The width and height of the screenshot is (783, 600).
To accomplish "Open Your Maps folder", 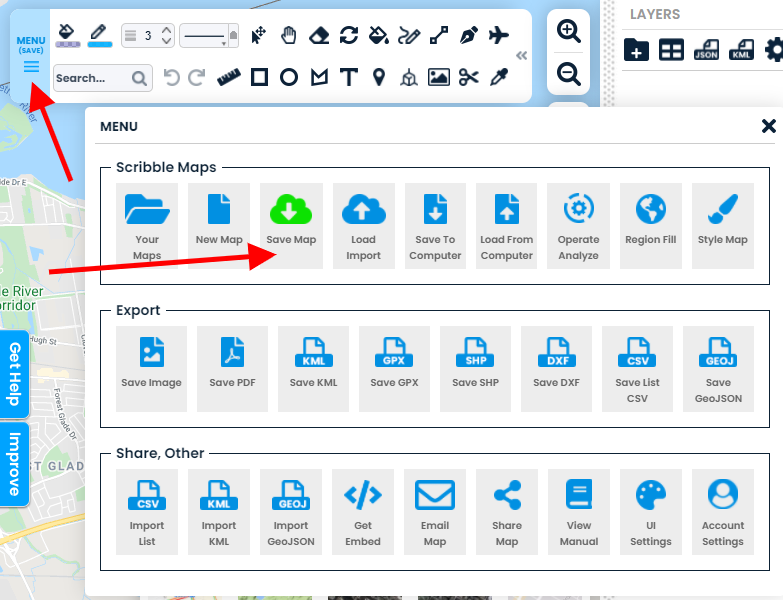I will point(147,225).
